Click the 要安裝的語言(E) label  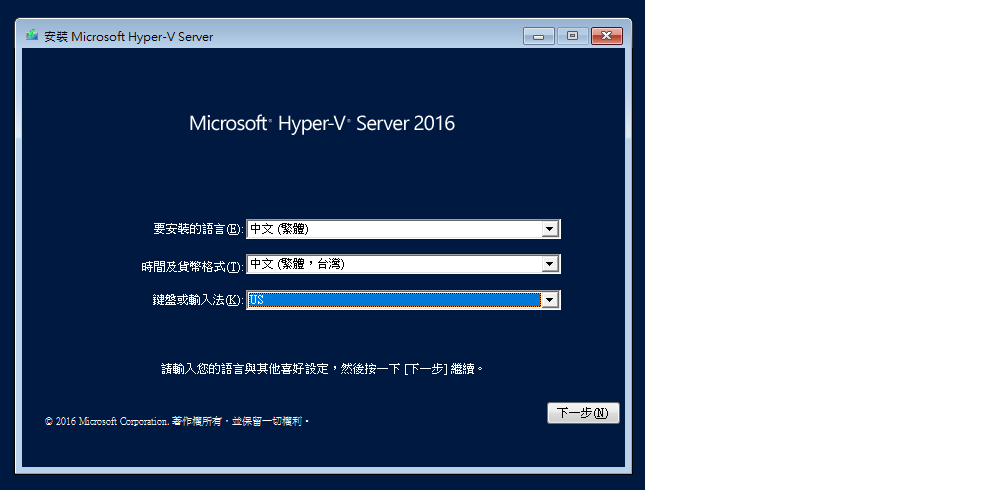click(x=198, y=229)
